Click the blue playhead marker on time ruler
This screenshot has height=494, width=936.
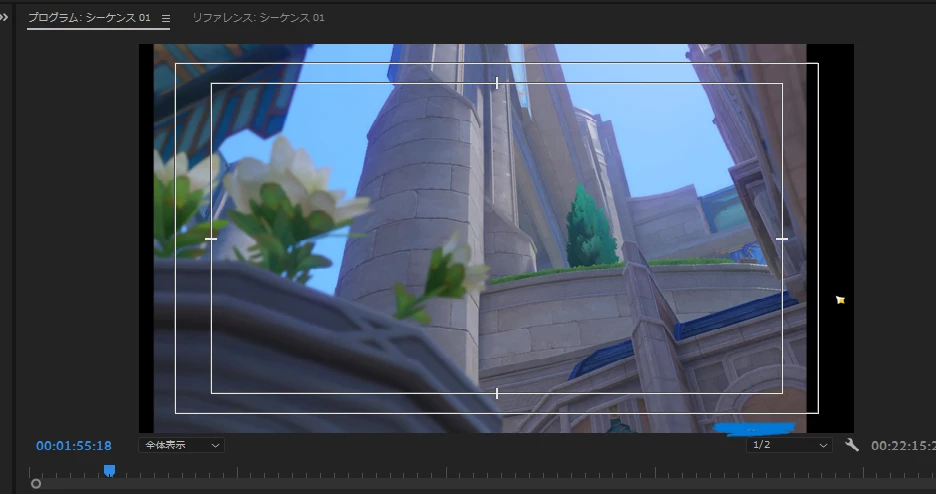click(x=109, y=471)
